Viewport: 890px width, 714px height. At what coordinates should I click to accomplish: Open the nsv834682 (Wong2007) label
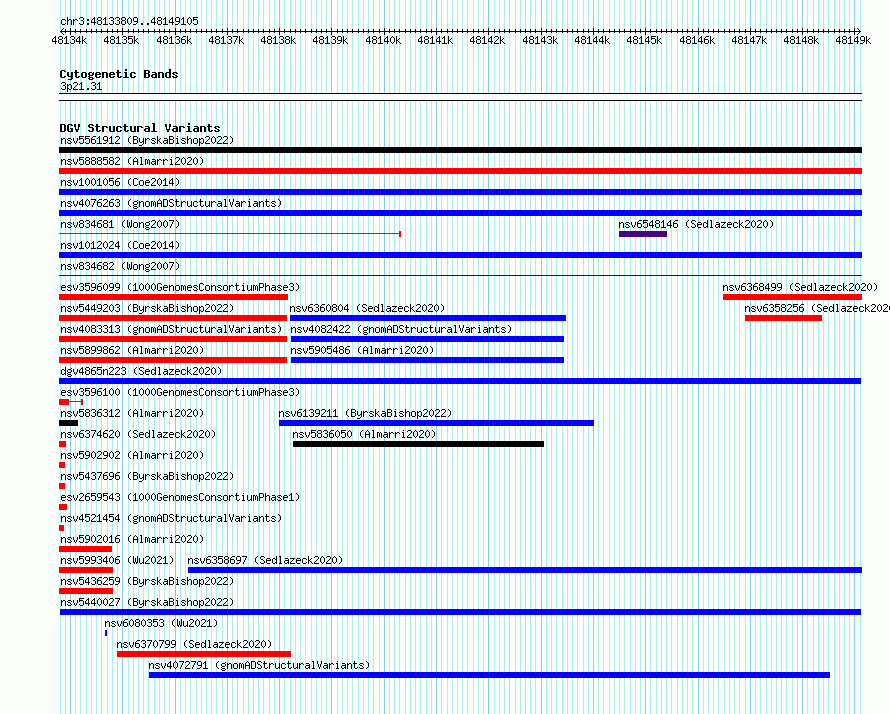pos(120,266)
